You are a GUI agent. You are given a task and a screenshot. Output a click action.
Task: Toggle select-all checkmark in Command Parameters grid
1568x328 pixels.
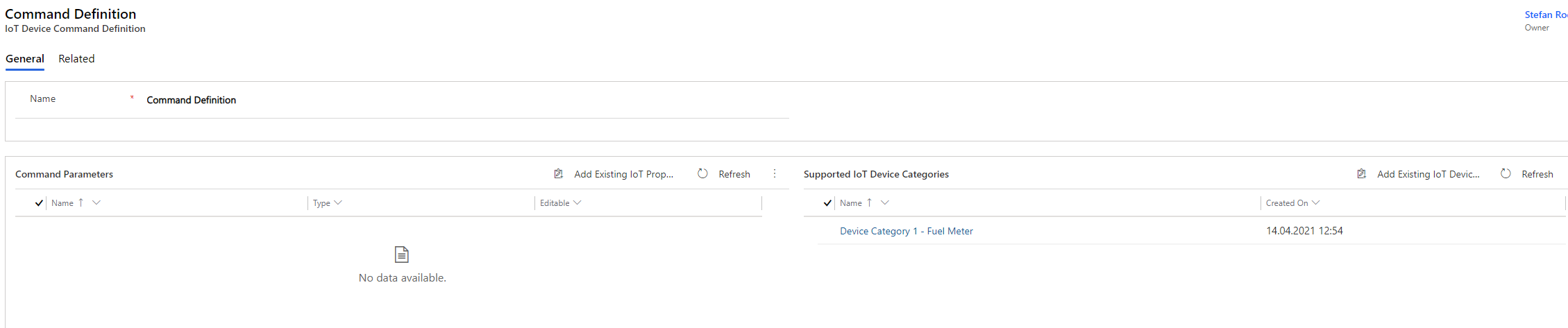(39, 203)
